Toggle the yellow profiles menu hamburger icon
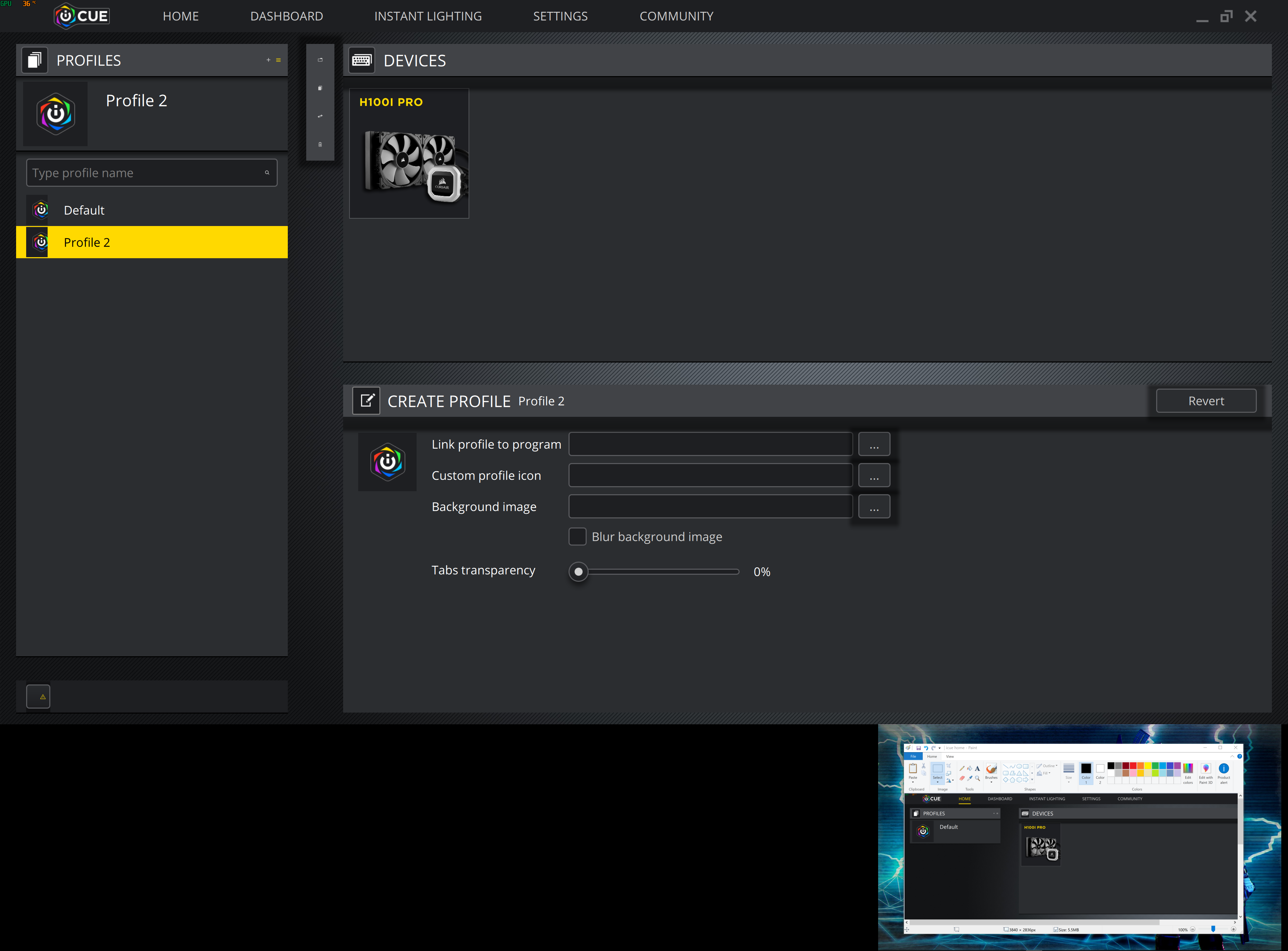1288x951 pixels. pos(279,60)
